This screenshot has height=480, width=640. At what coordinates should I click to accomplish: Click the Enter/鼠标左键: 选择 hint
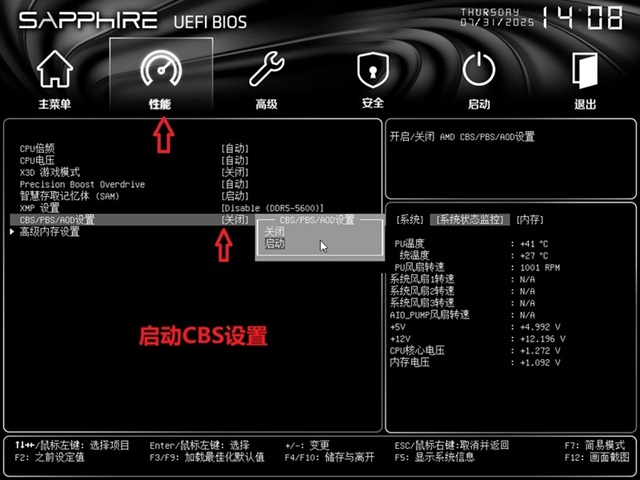199,445
